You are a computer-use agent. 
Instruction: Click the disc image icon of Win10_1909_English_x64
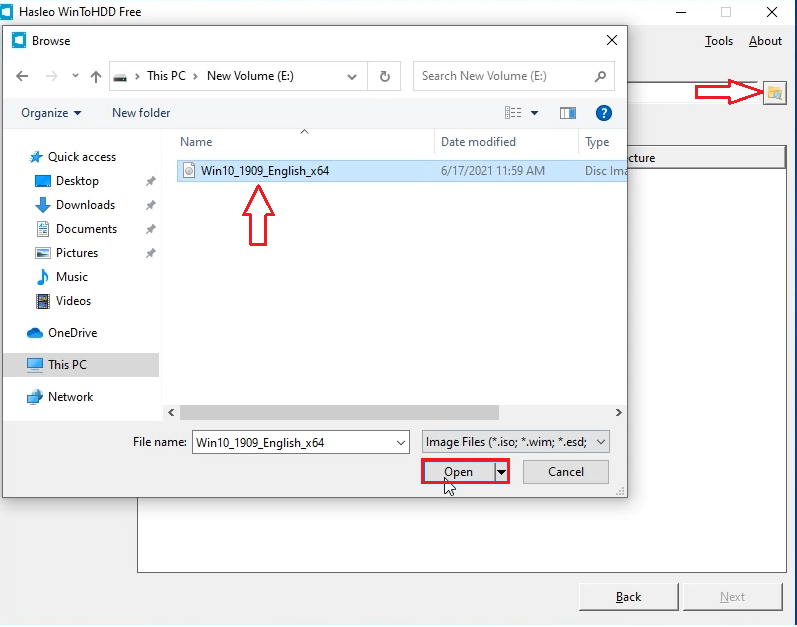pyautogui.click(x=189, y=171)
